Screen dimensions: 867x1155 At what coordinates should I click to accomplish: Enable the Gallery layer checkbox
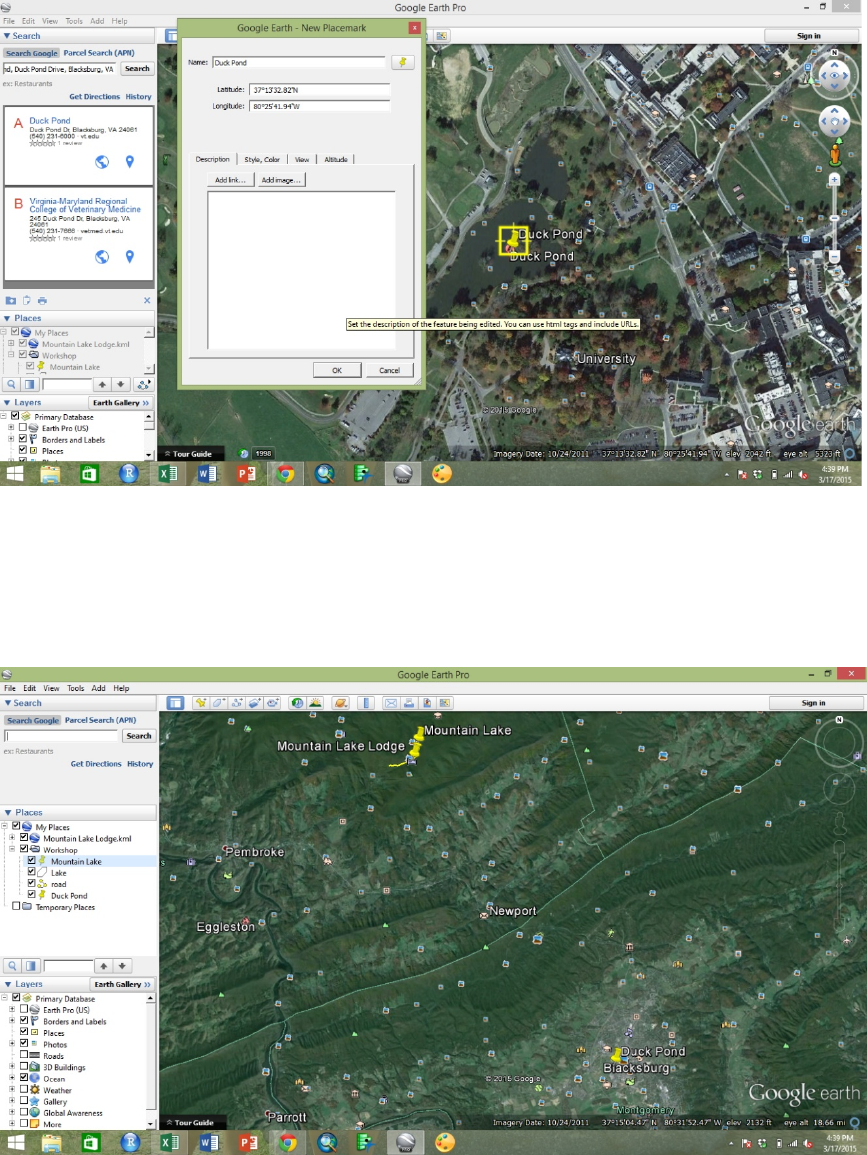(x=24, y=1100)
